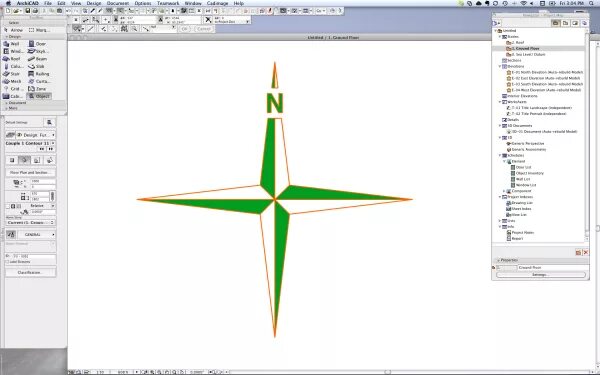Choose the Window tool
Screen dimensions: 600x375
coord(13,51)
